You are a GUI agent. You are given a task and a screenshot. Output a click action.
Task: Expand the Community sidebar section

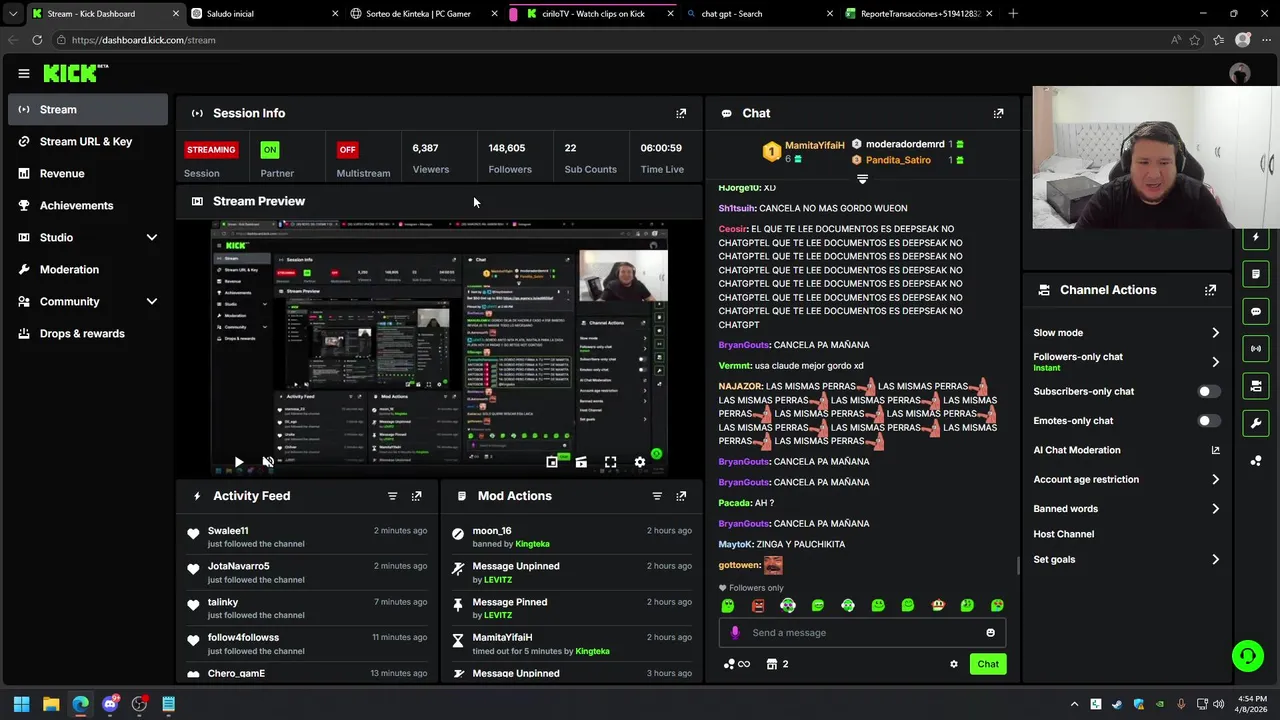pos(152,301)
